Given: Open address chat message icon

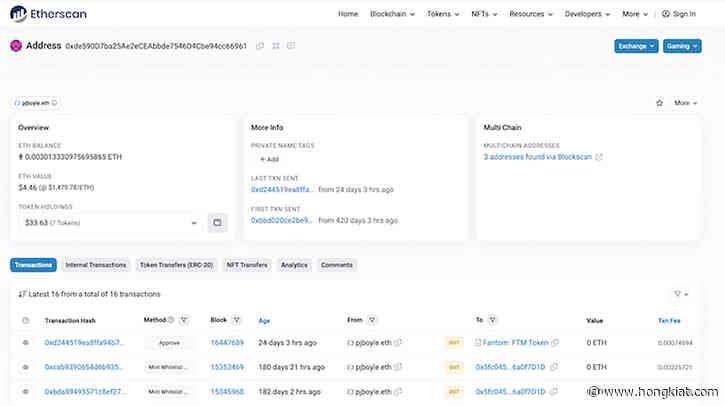Looking at the screenshot, I should (291, 46).
